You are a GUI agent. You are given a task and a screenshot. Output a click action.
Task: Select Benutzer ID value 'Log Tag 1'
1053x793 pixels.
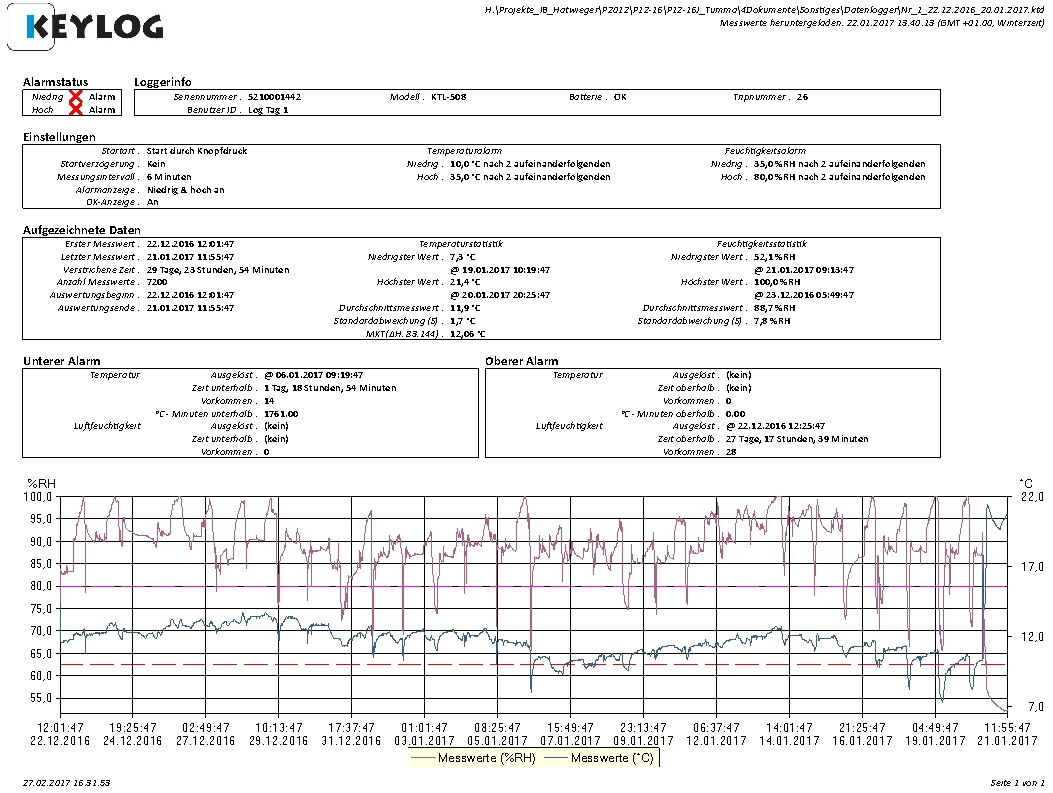(268, 110)
